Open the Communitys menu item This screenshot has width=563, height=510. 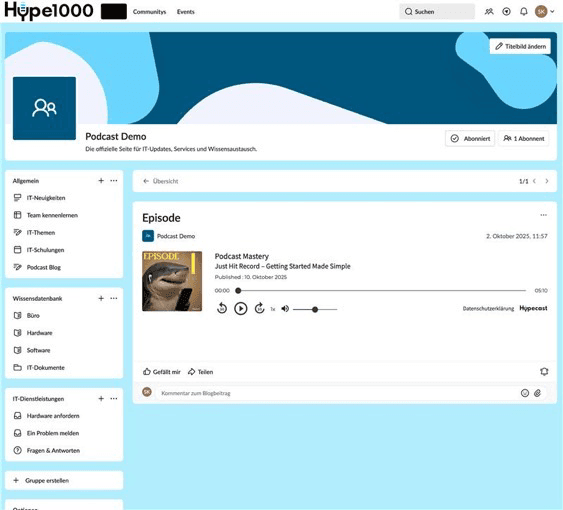[x=149, y=12]
